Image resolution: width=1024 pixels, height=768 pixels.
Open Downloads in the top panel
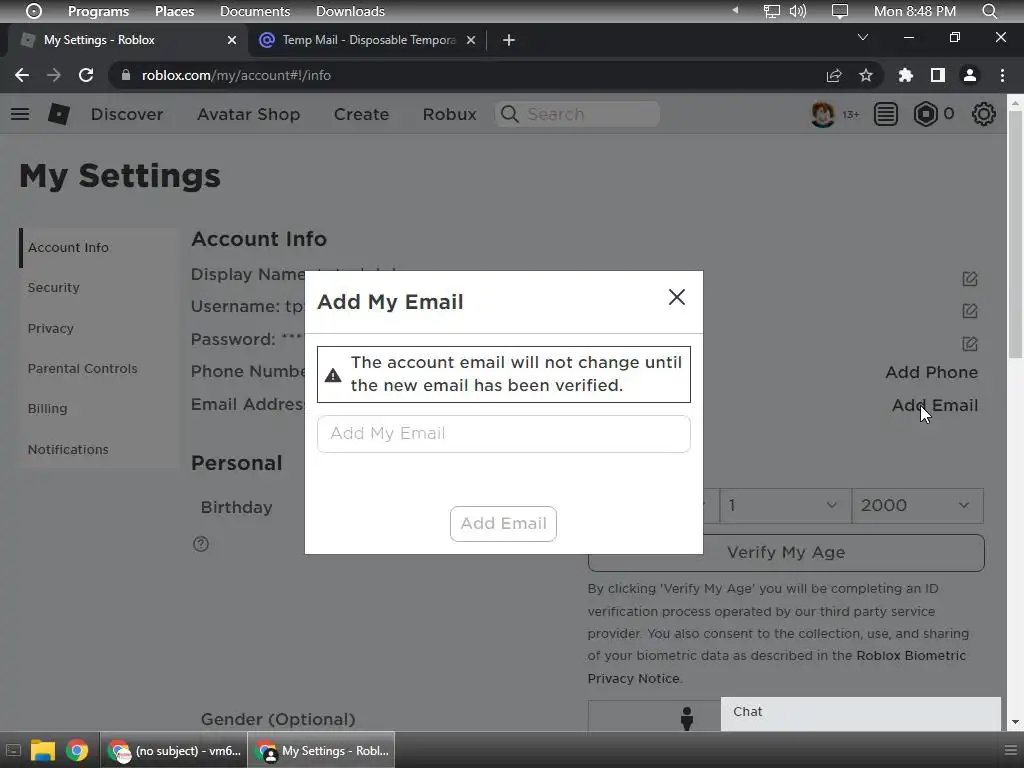(350, 11)
